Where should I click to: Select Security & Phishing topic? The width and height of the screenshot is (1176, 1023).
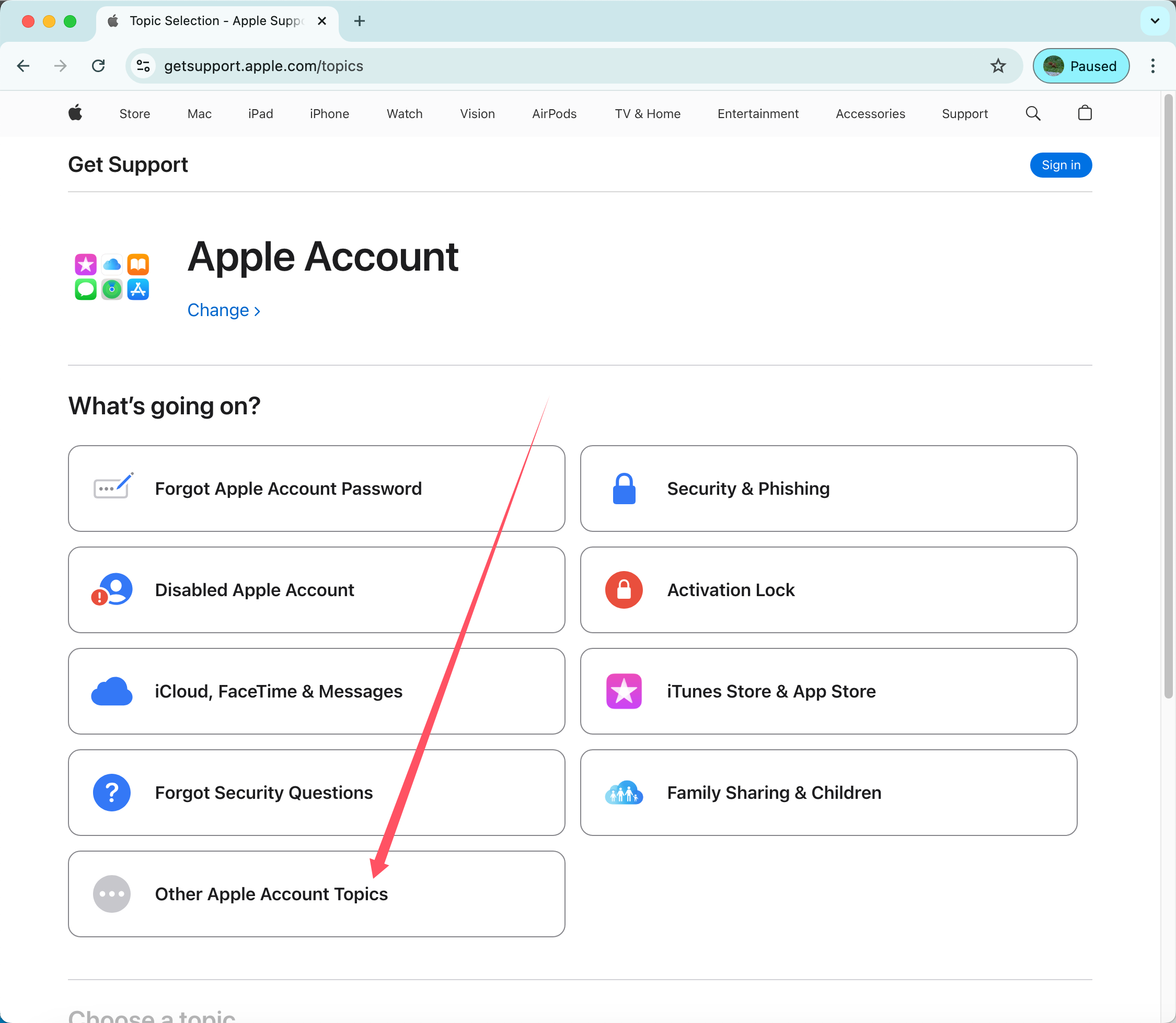pyautogui.click(x=829, y=489)
